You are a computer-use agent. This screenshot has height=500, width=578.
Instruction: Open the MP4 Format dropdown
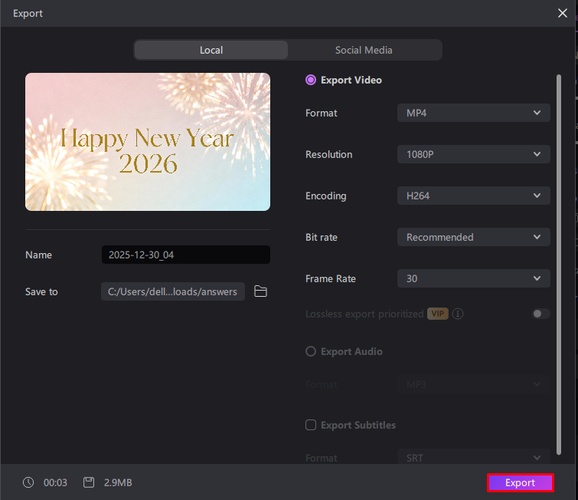(473, 113)
